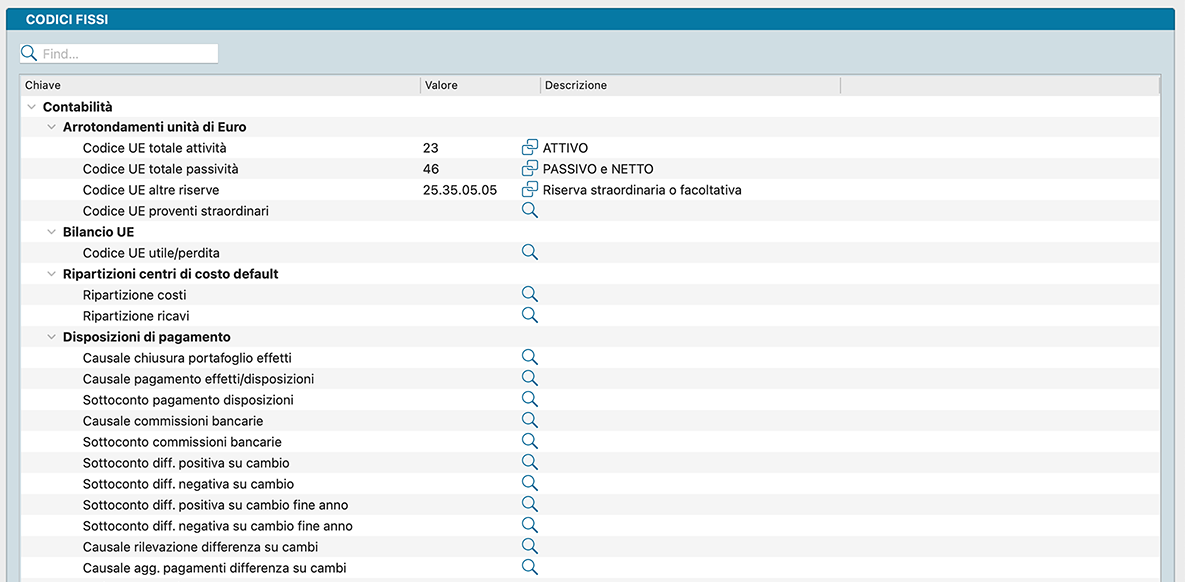
Task: Click lookup magnifier for Sottoconto commissioni bancarie
Action: point(530,442)
